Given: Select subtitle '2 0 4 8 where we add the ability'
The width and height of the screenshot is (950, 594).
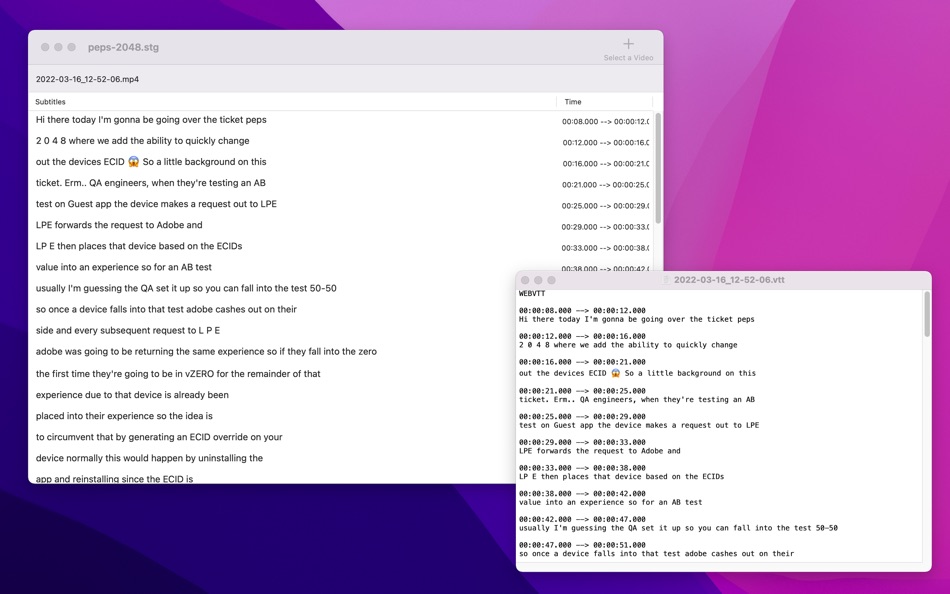Looking at the screenshot, I should [x=142, y=141].
